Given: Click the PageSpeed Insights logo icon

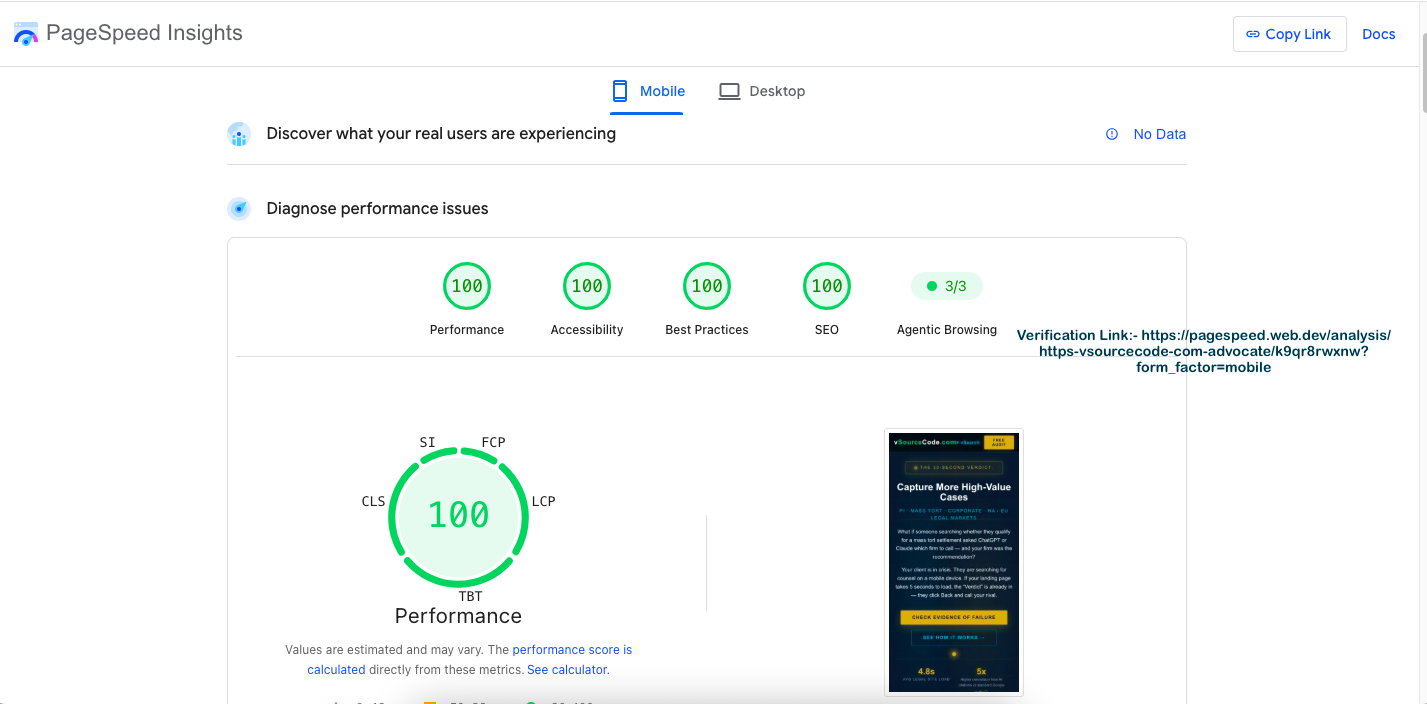Looking at the screenshot, I should coord(25,34).
